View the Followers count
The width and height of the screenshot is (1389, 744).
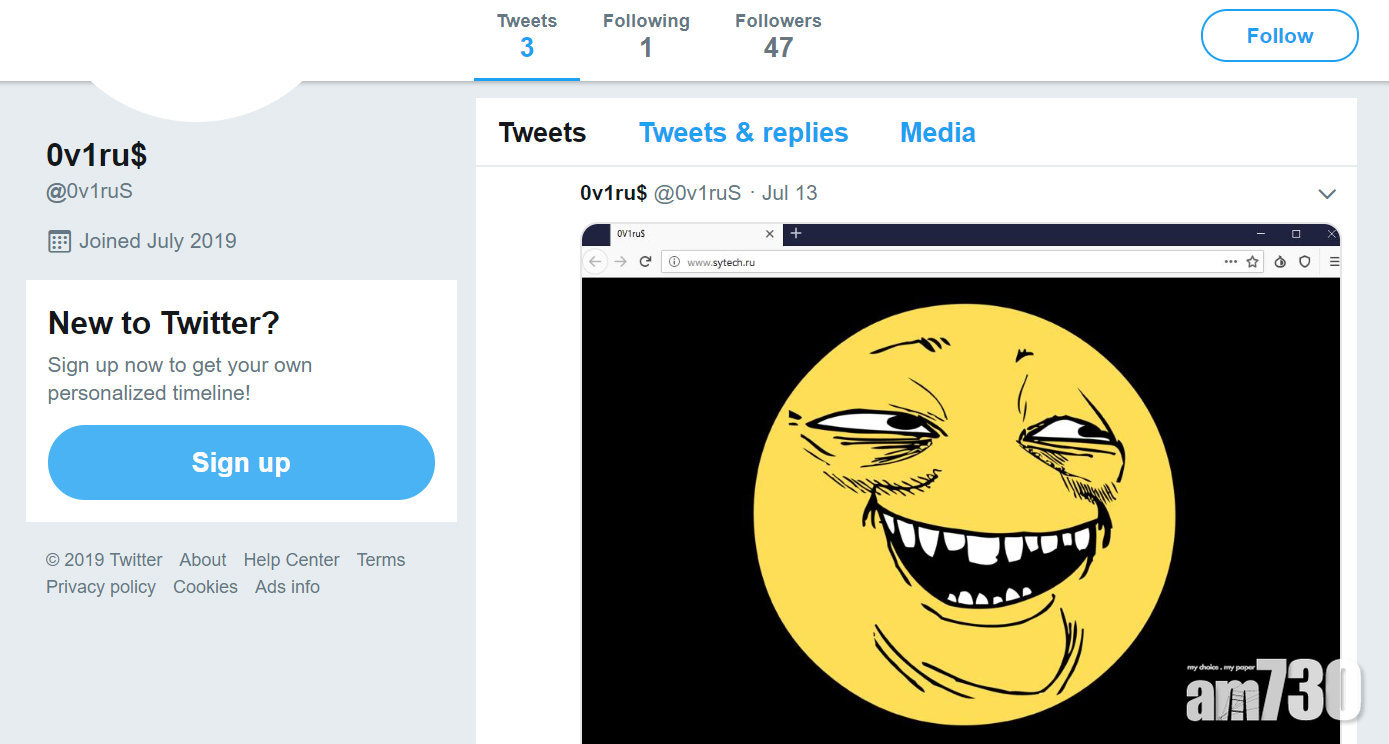(778, 36)
